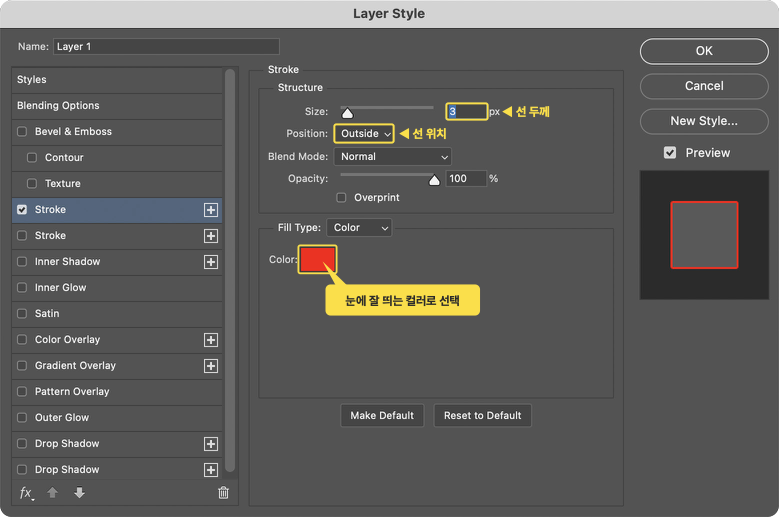Click the plus icon beside Inner Shadow

pos(211,262)
